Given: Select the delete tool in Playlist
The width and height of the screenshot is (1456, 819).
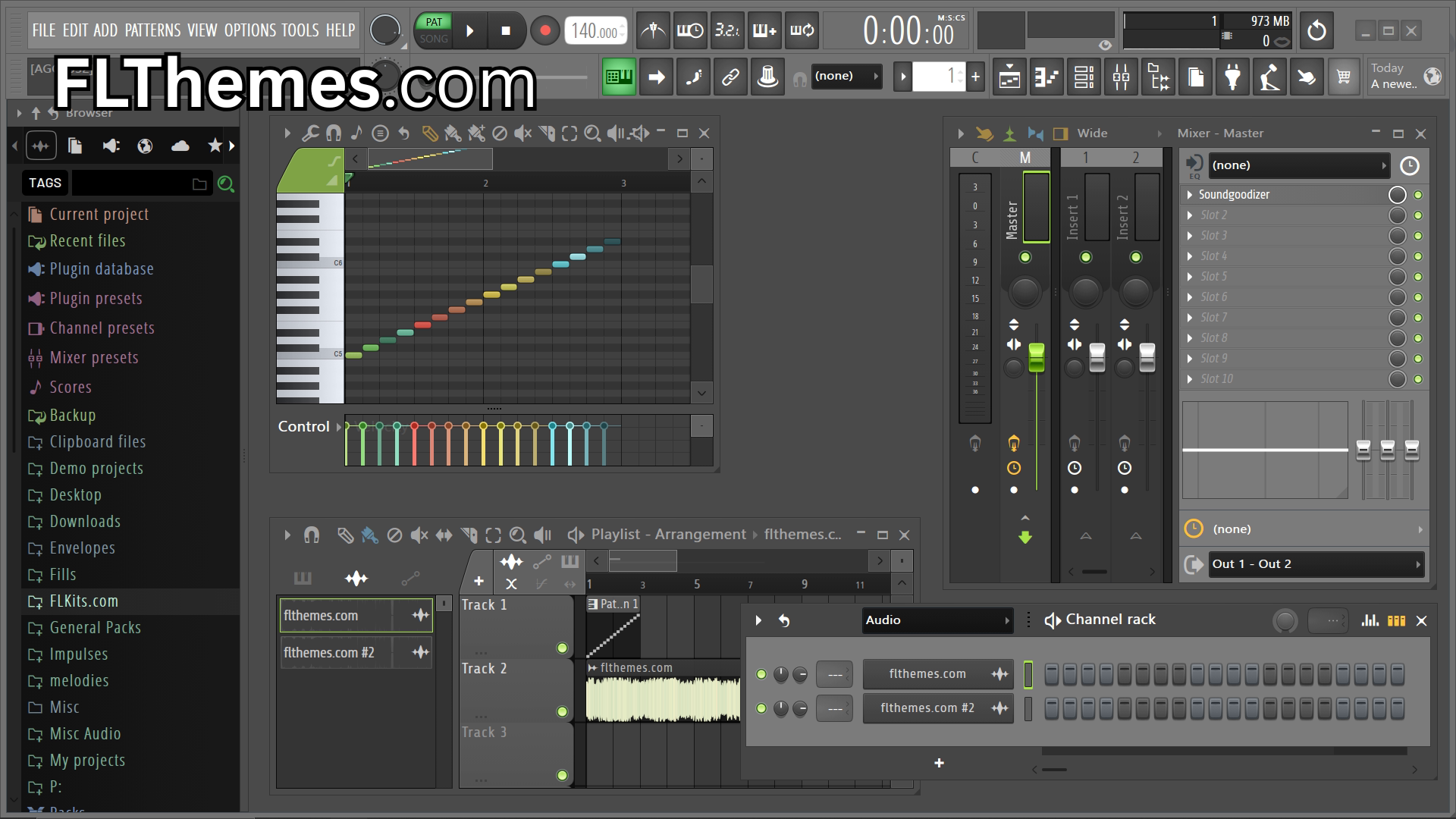Looking at the screenshot, I should click(x=394, y=535).
